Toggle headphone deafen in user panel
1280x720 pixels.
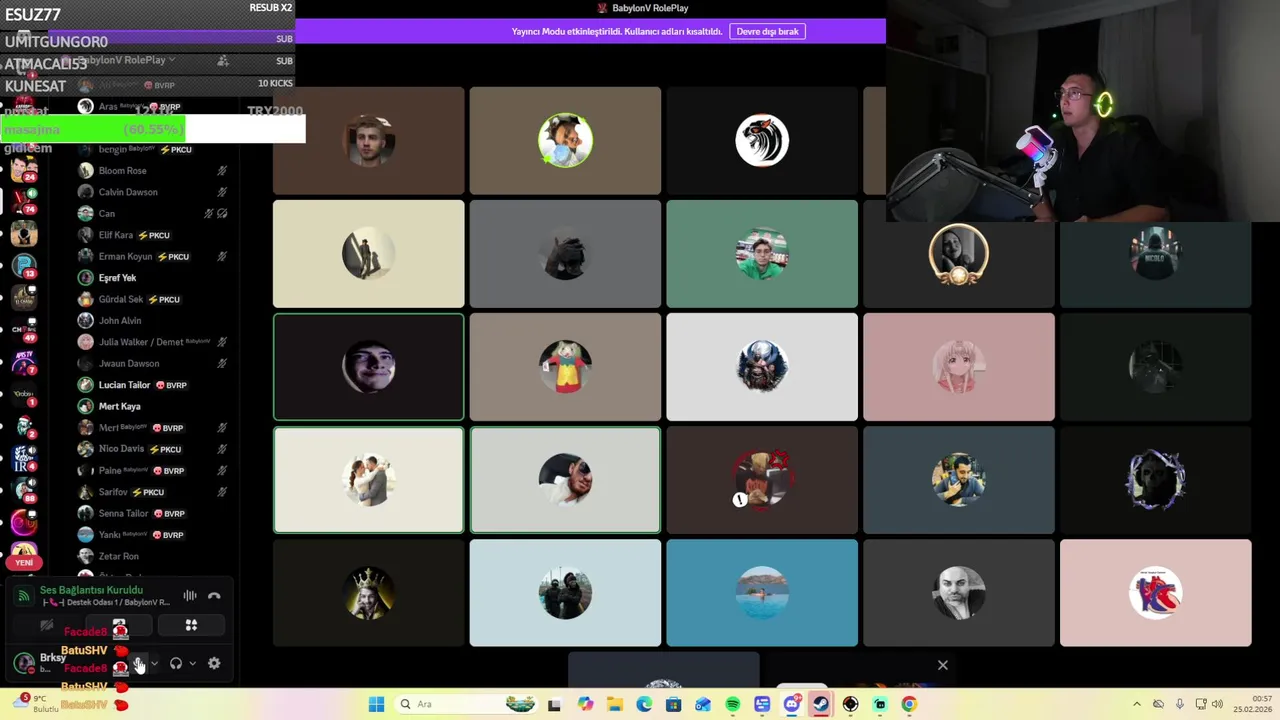[176, 663]
